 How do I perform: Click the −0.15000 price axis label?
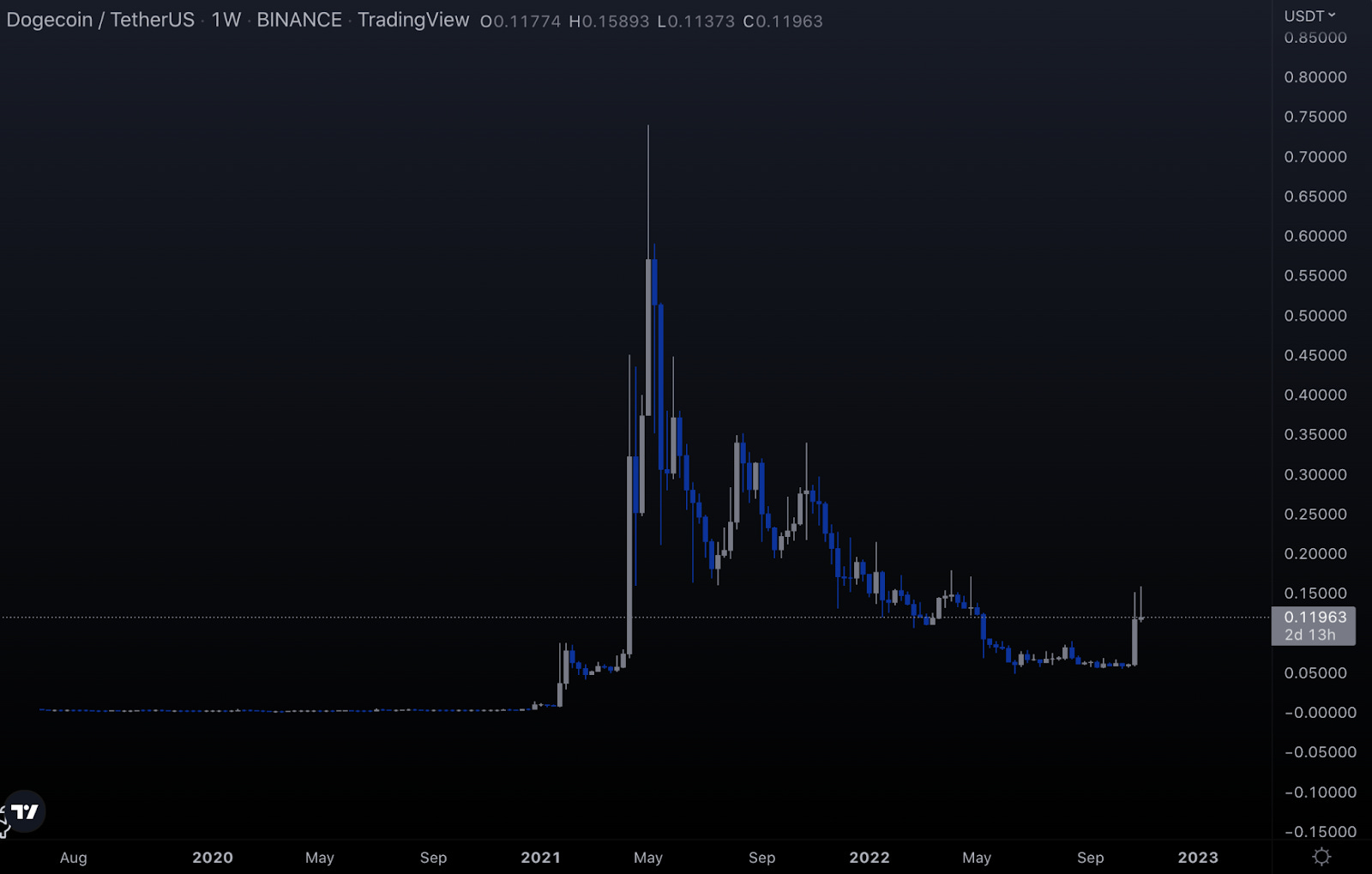[1321, 832]
